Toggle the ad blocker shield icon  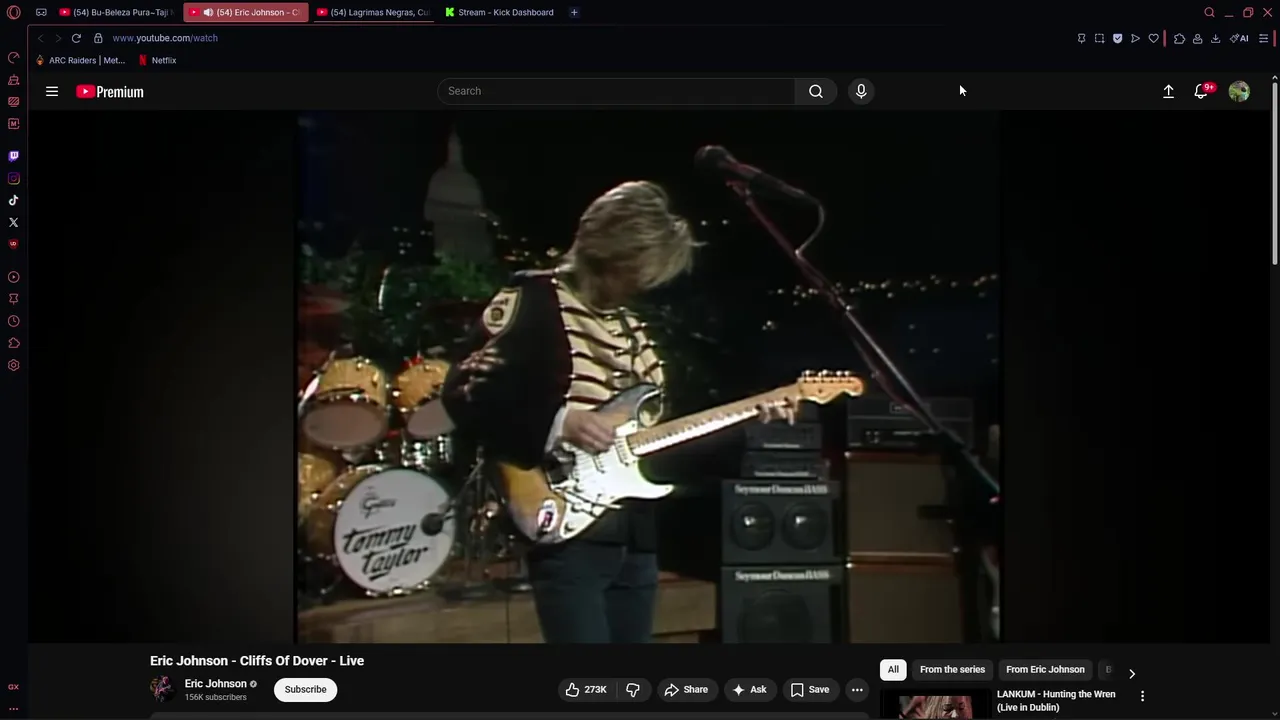pos(1117,38)
